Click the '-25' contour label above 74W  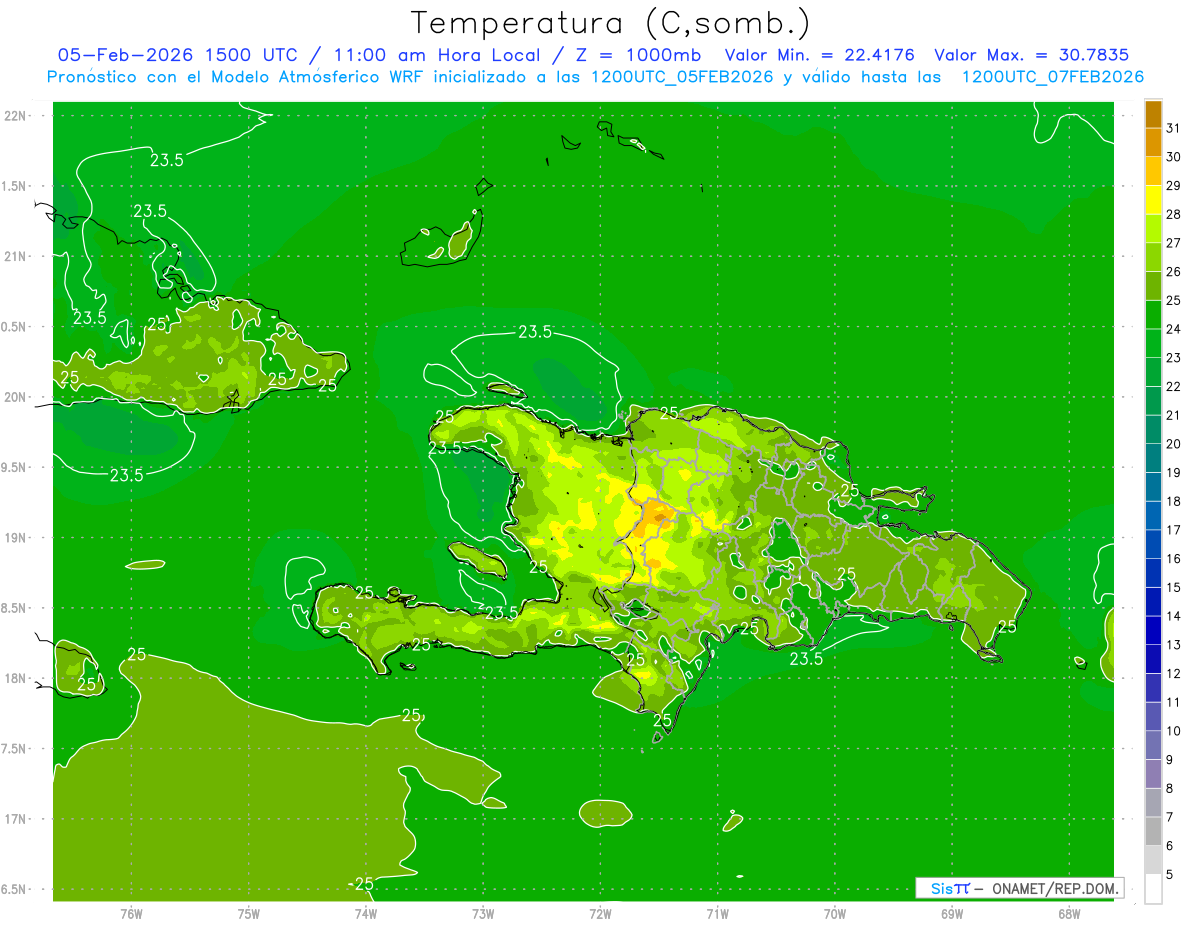[361, 884]
